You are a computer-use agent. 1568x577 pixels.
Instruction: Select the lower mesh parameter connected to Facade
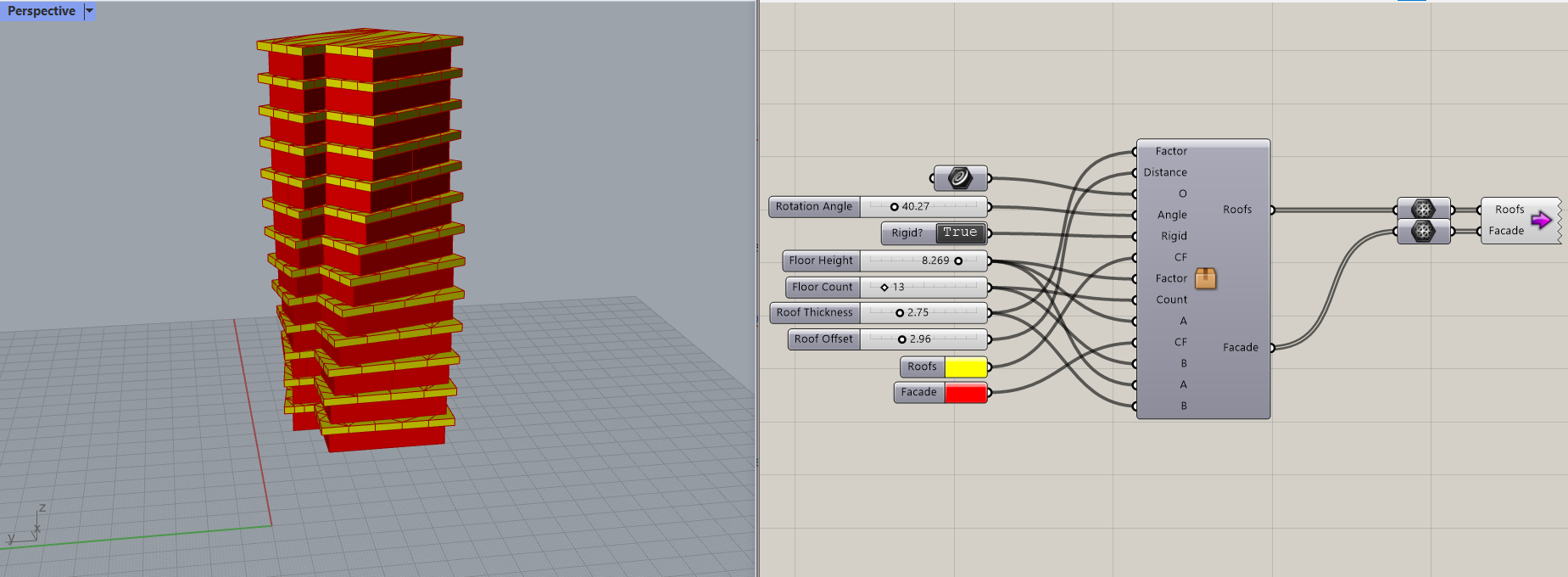click(x=1423, y=231)
